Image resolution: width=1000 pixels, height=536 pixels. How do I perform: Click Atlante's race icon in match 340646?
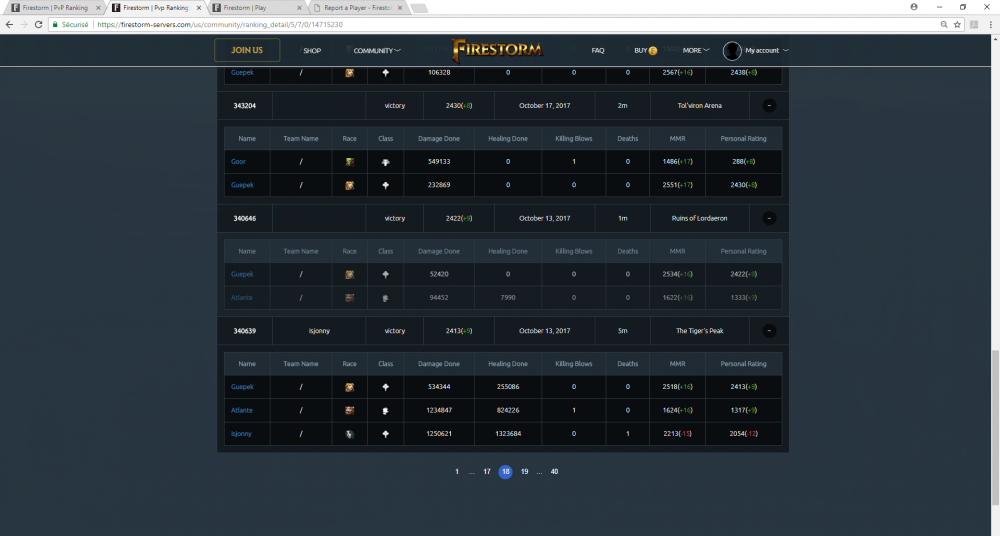tap(349, 298)
